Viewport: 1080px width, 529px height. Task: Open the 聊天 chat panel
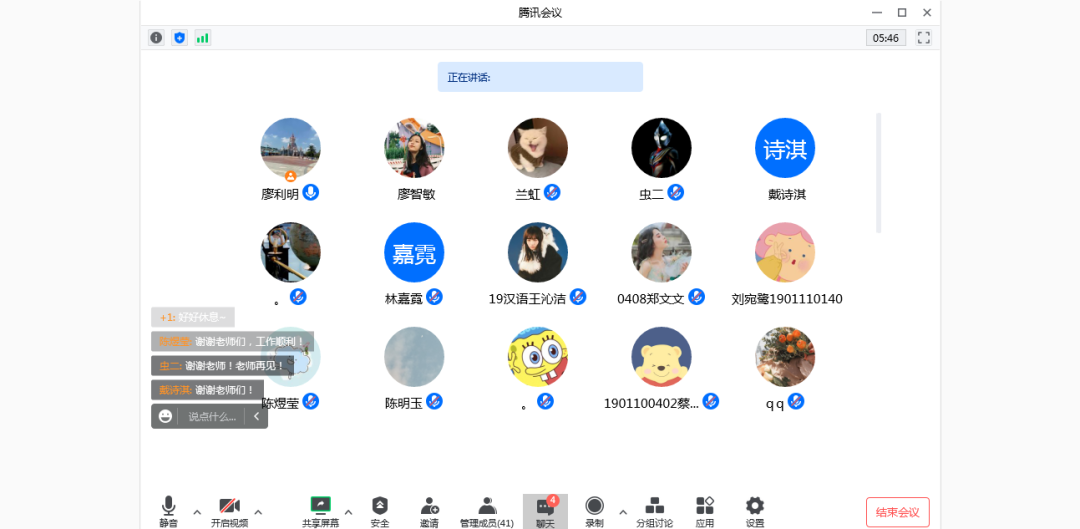coord(545,510)
